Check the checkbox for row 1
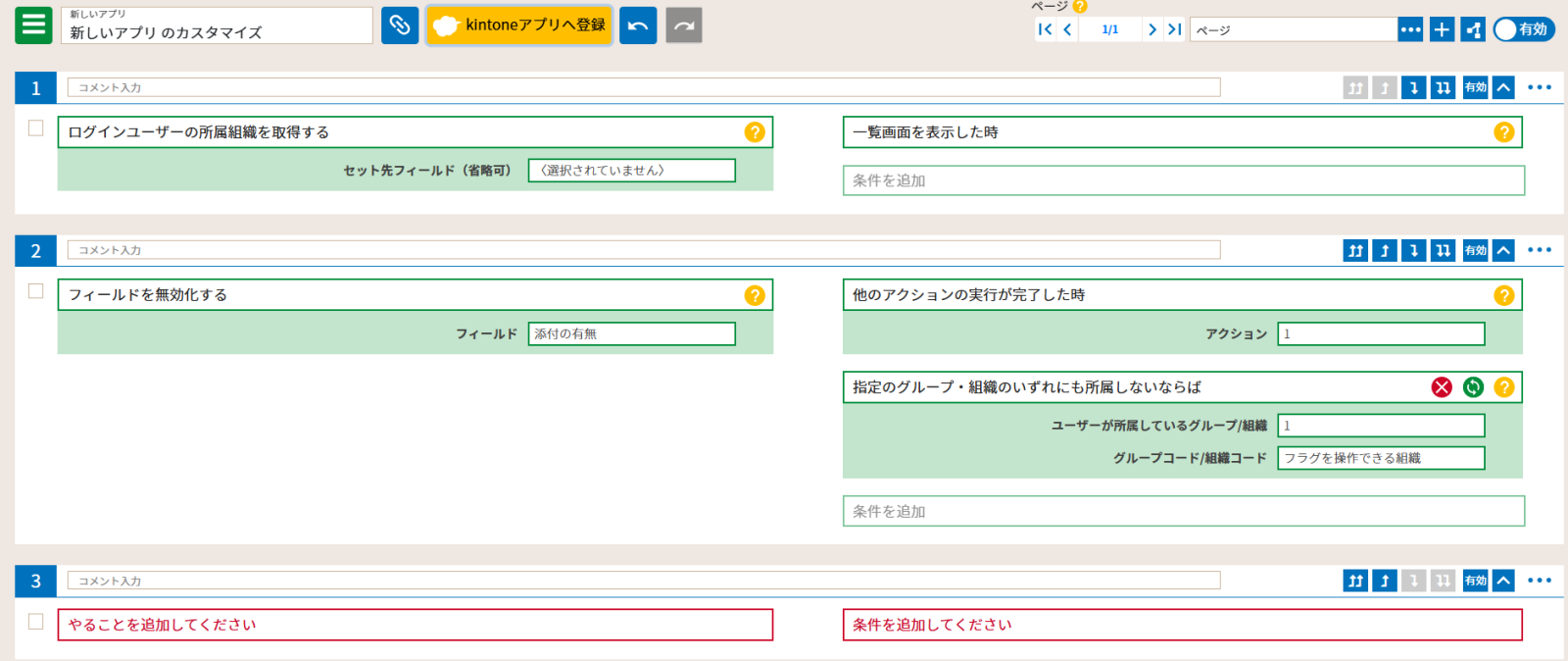Viewport: 1568px width, 661px height. click(x=36, y=128)
